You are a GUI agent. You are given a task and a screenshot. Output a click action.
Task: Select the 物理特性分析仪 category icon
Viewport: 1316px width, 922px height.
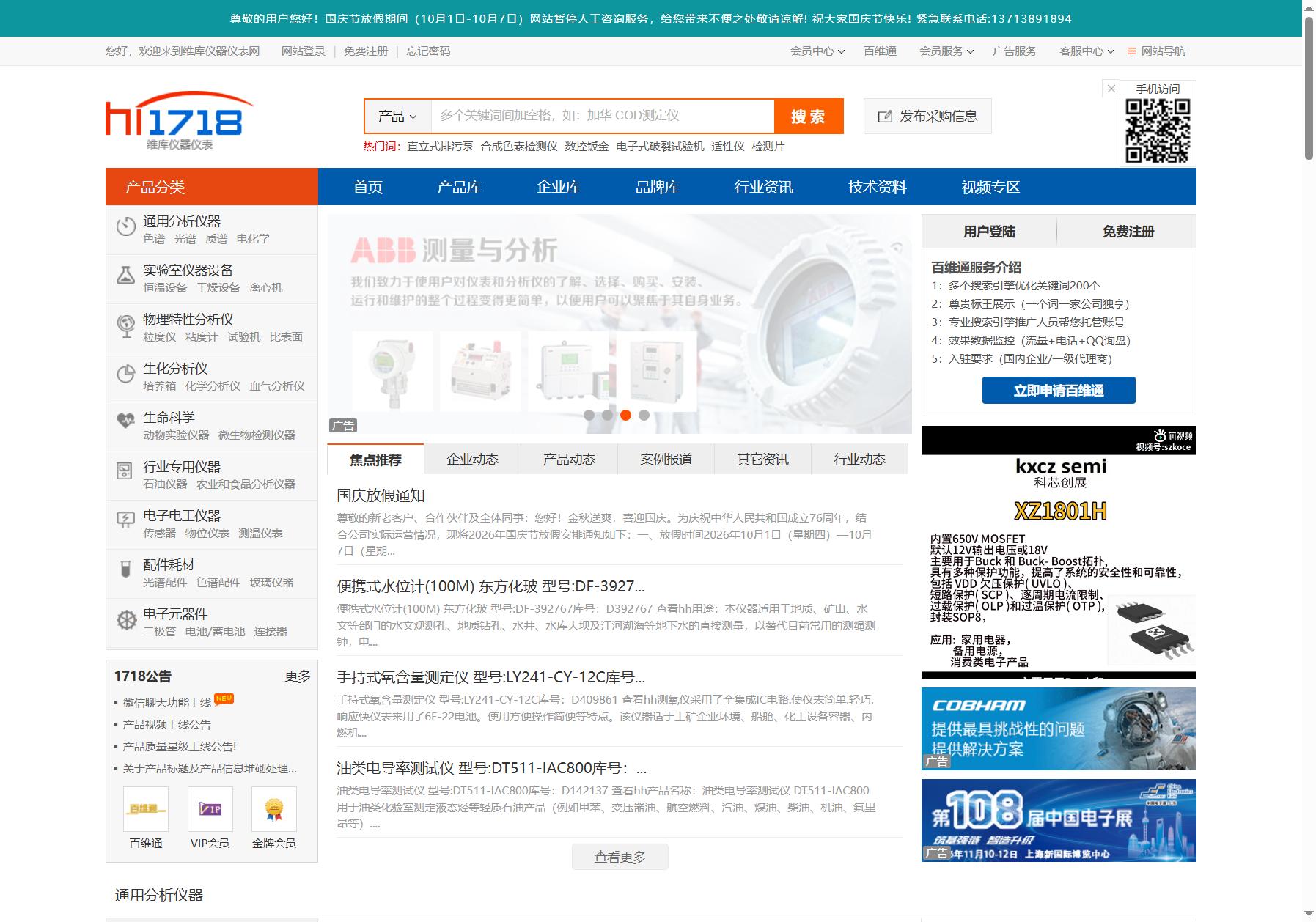click(x=126, y=325)
